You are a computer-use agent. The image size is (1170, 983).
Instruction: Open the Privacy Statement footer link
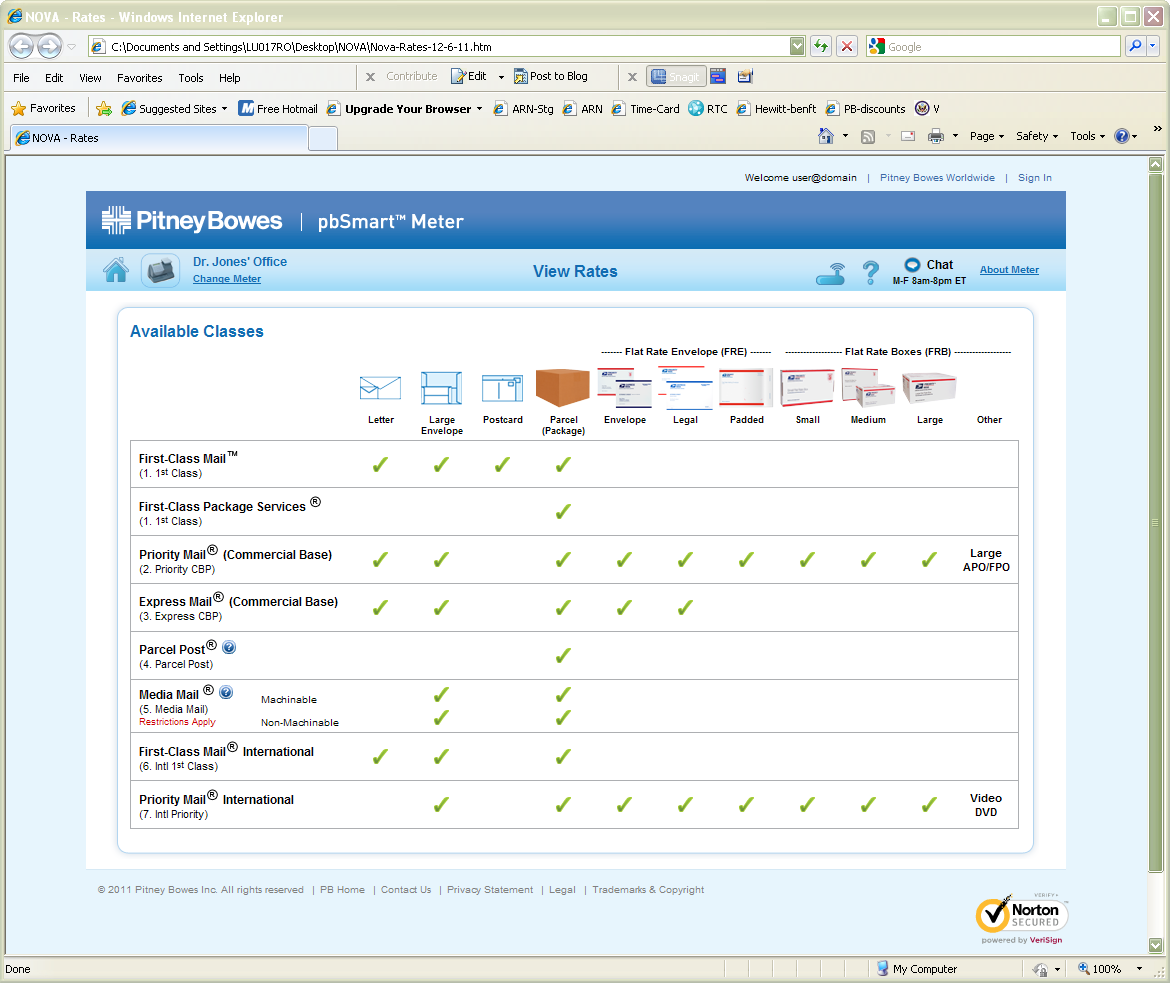(490, 890)
